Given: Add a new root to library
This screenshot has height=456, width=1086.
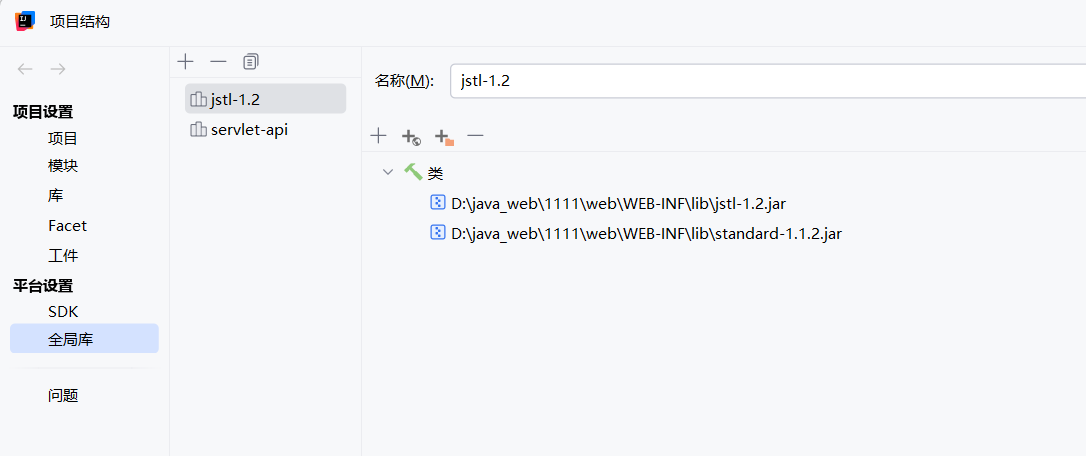Looking at the screenshot, I should tap(378, 136).
